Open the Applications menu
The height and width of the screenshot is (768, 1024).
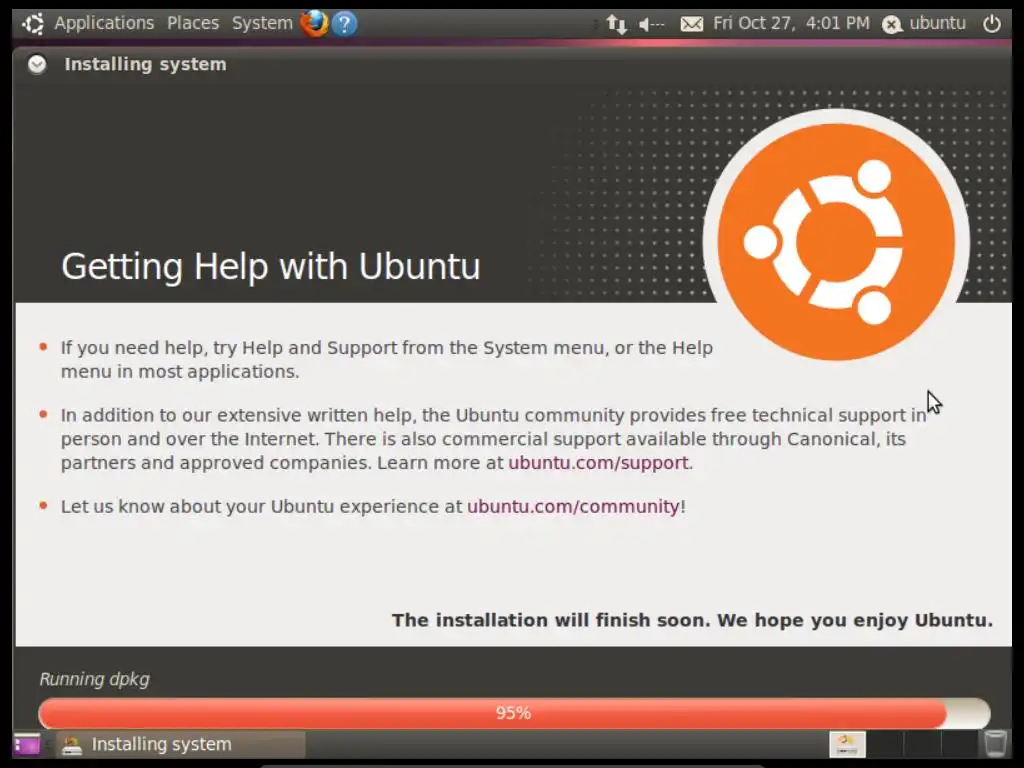click(104, 24)
